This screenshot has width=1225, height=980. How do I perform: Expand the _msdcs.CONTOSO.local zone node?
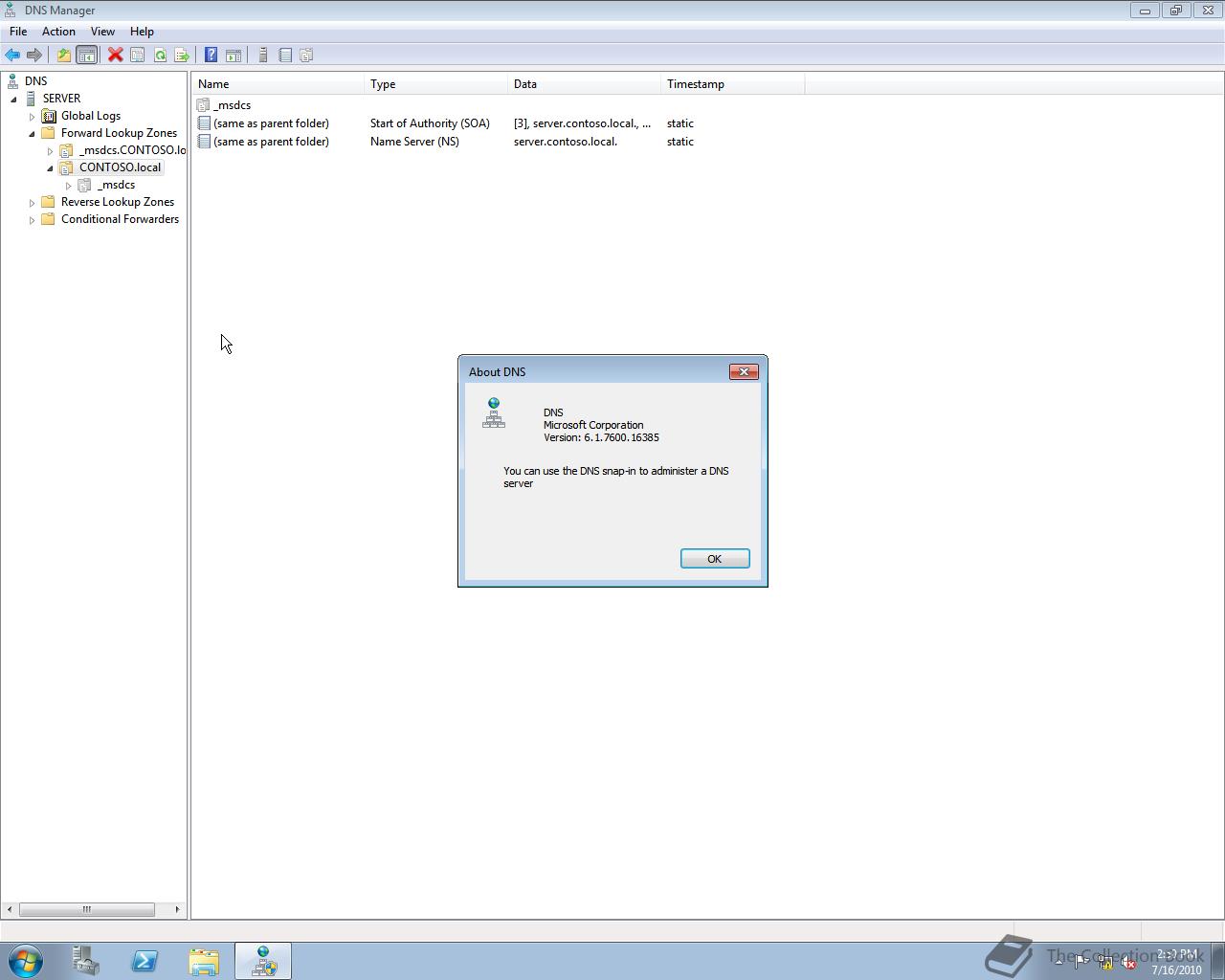pos(50,150)
